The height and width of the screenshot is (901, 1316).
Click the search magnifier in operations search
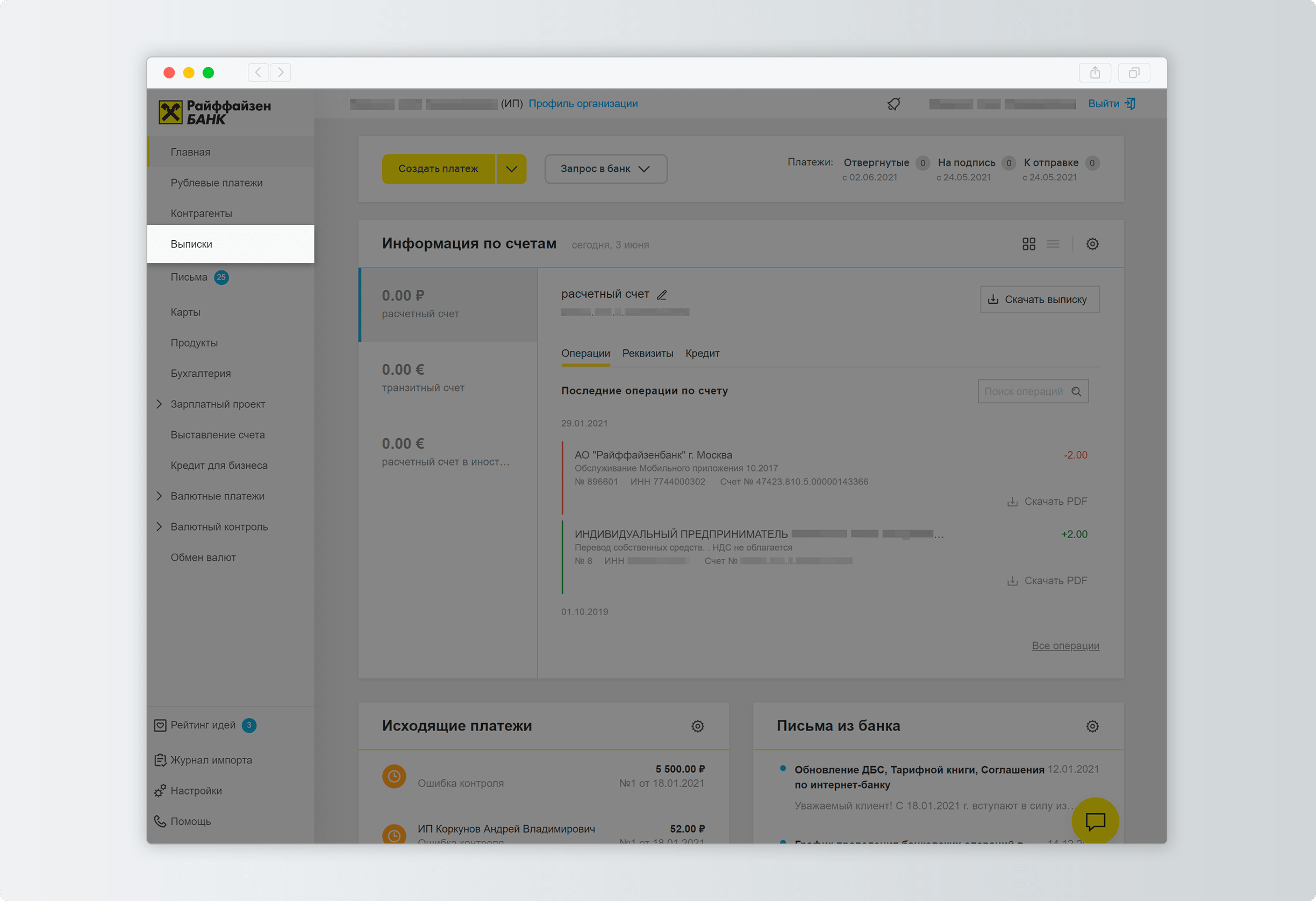[1076, 391]
